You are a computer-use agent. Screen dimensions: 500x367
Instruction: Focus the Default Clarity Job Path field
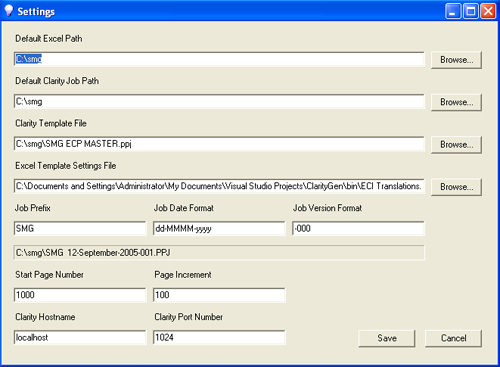point(219,101)
